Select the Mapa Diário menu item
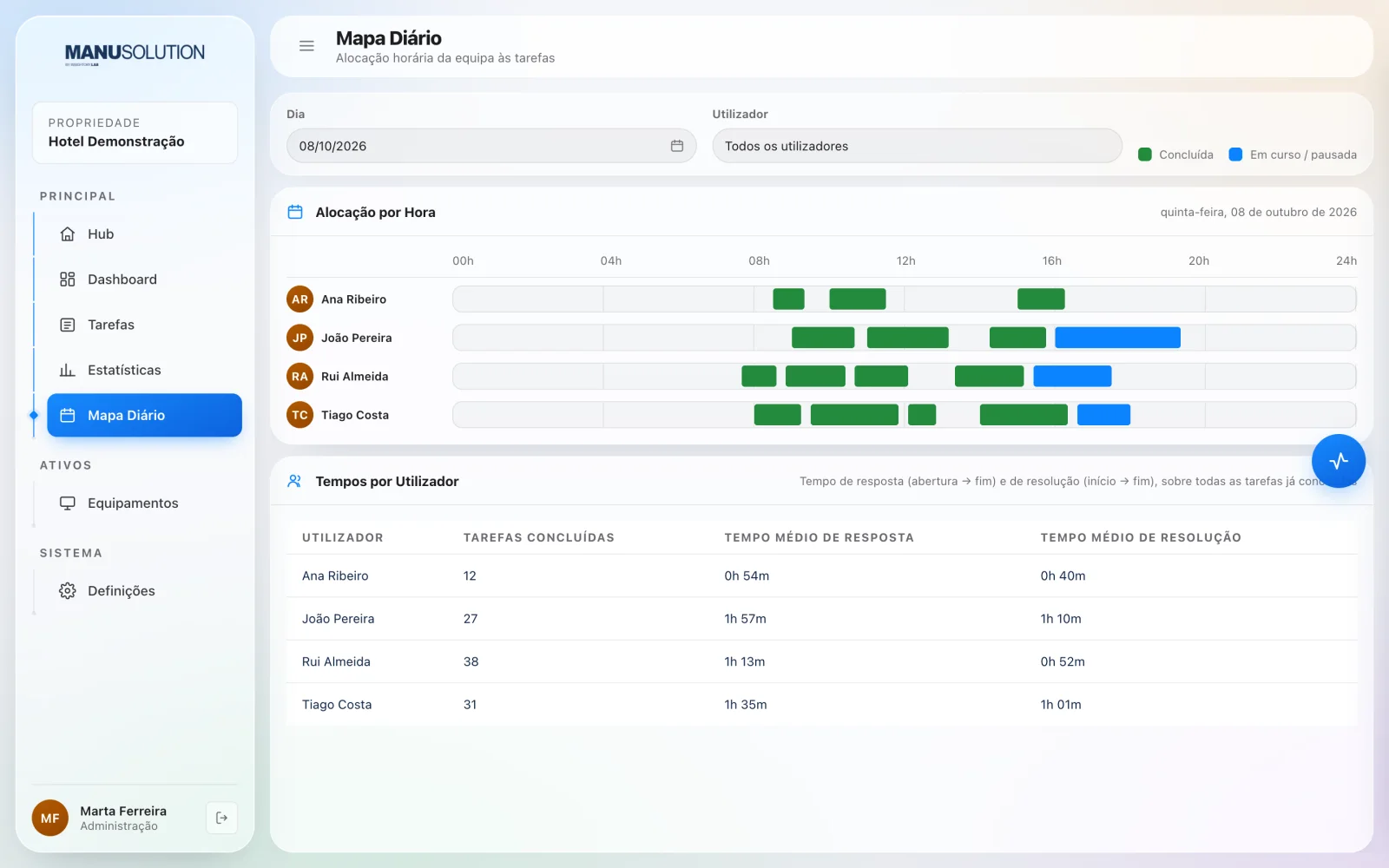Image resolution: width=1389 pixels, height=868 pixels. tap(144, 415)
